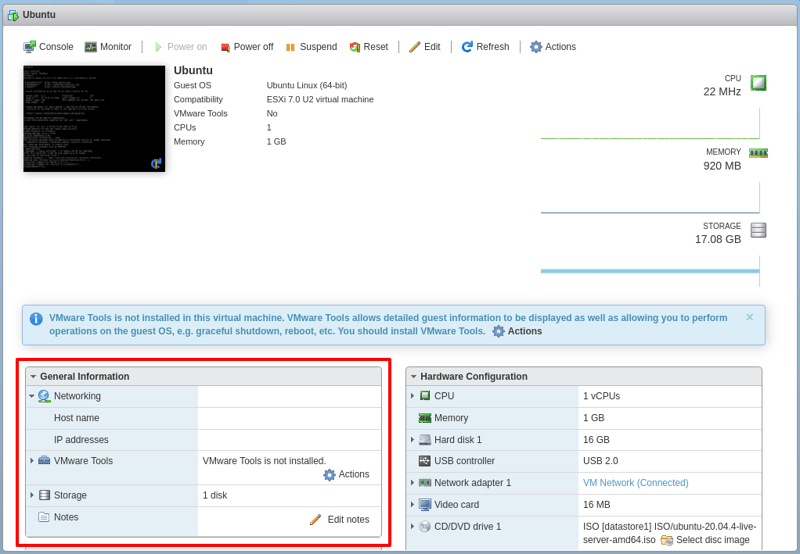Open the Actions menu in toolbar

pyautogui.click(x=552, y=47)
